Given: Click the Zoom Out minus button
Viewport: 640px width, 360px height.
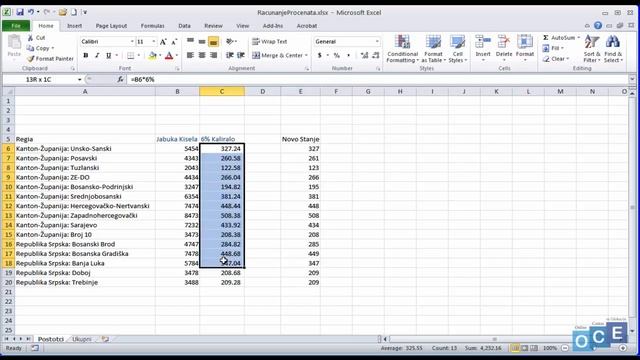Looking at the screenshot, I should pyautogui.click(x=565, y=348).
